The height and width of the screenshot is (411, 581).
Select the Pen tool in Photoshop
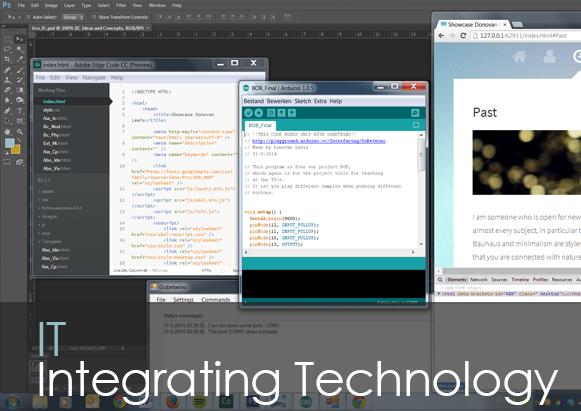7,110
